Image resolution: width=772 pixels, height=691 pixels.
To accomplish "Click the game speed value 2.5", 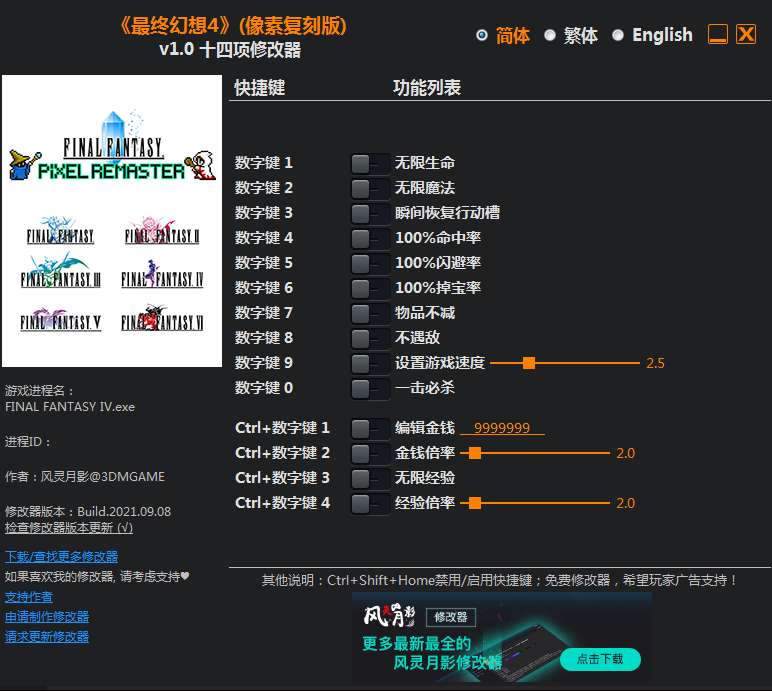I will point(655,363).
